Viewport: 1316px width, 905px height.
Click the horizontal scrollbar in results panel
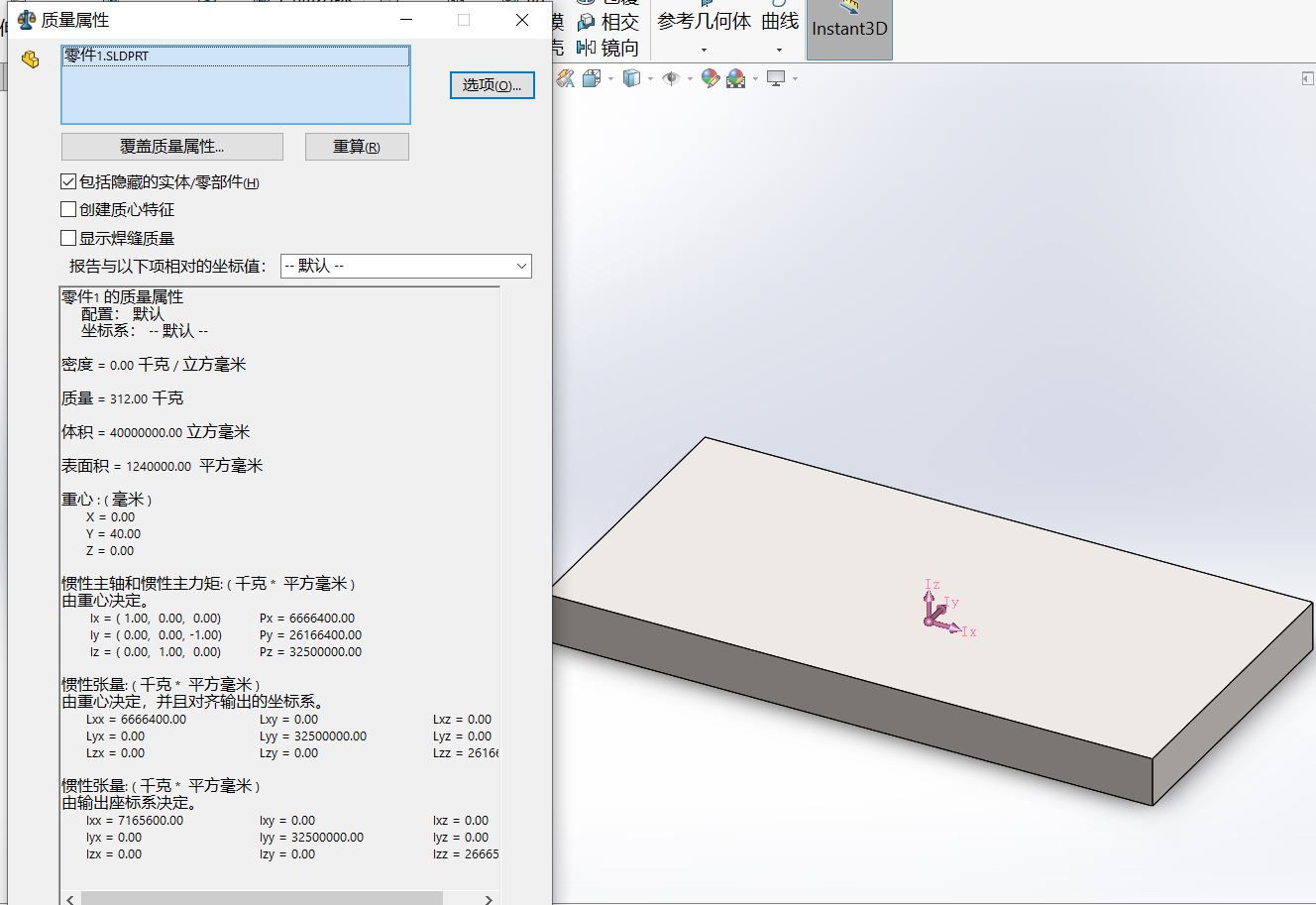click(262, 898)
